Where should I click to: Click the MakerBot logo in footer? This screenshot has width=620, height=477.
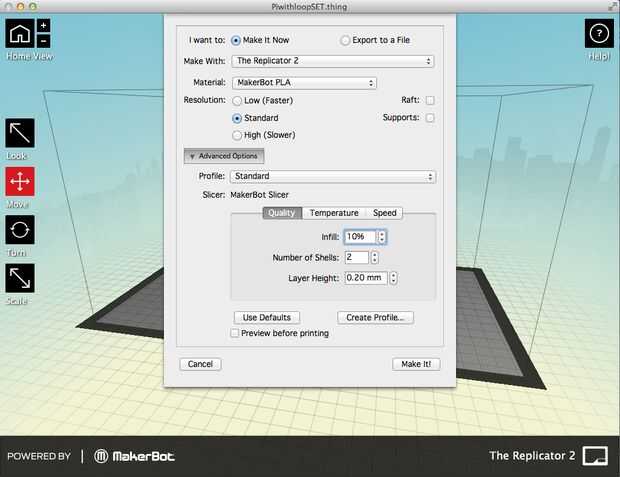click(x=134, y=456)
